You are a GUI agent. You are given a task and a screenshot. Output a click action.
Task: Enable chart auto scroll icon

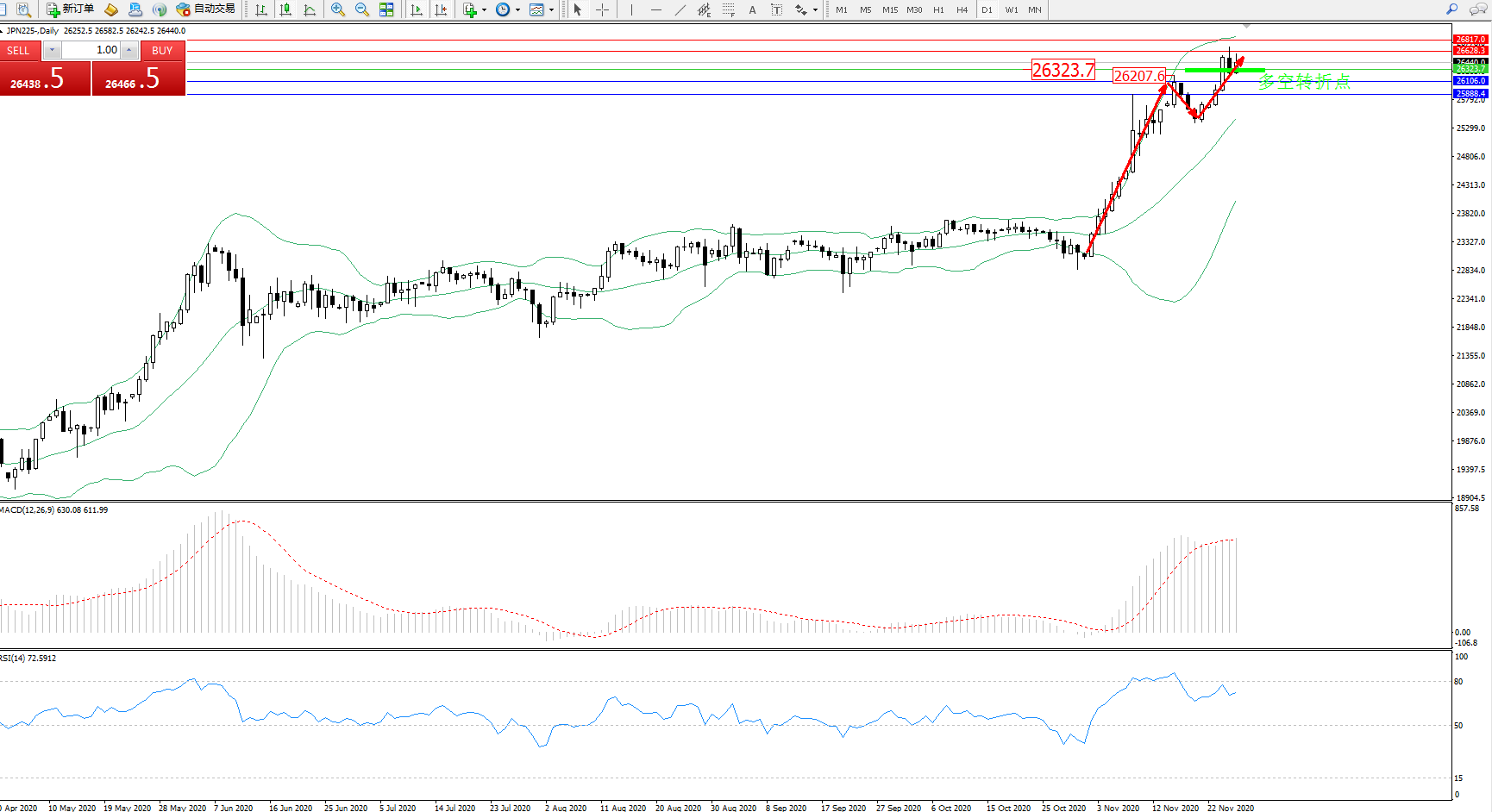point(417,9)
